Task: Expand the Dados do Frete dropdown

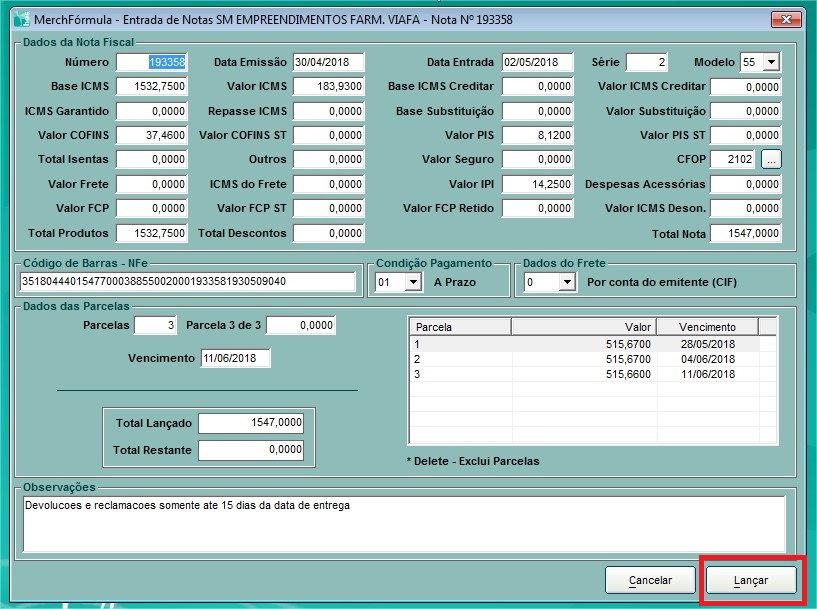Action: [x=568, y=283]
